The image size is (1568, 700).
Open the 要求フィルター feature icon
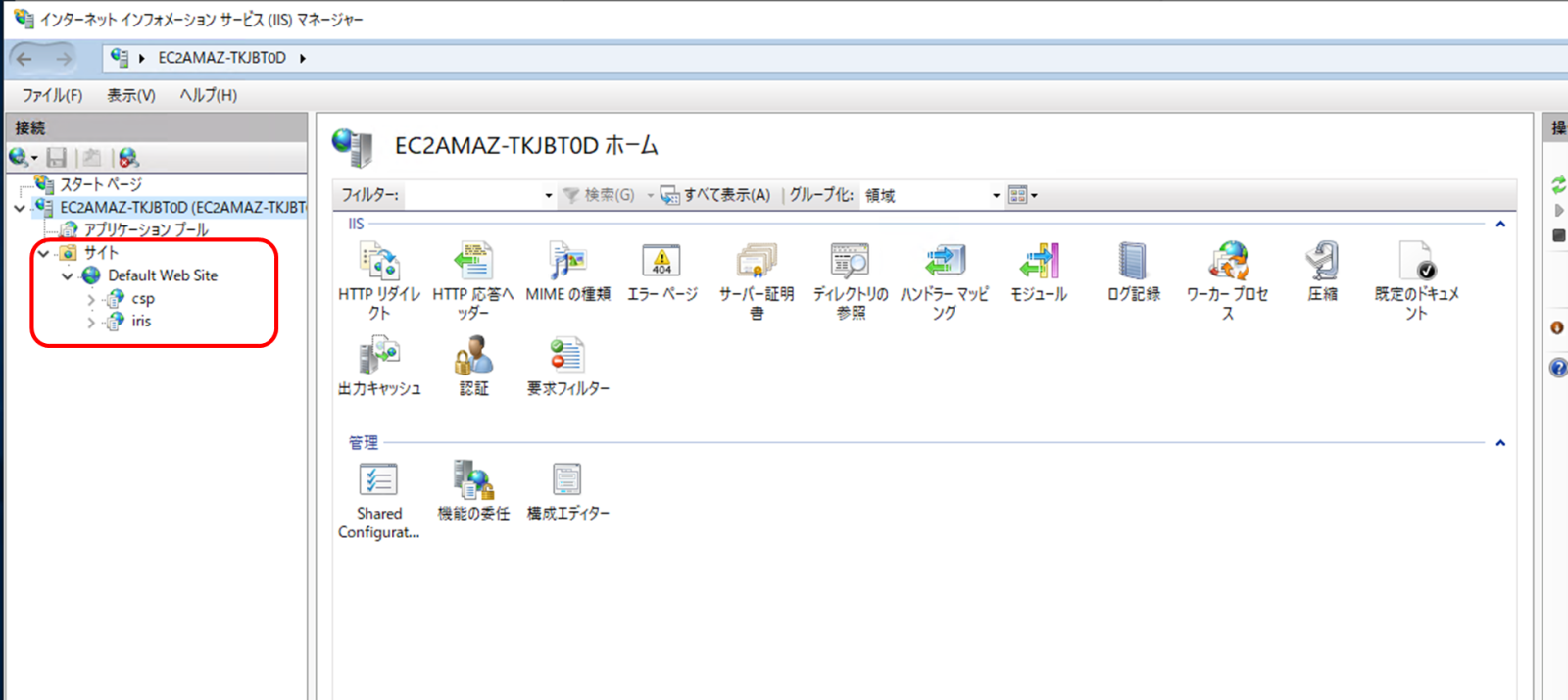(x=567, y=357)
